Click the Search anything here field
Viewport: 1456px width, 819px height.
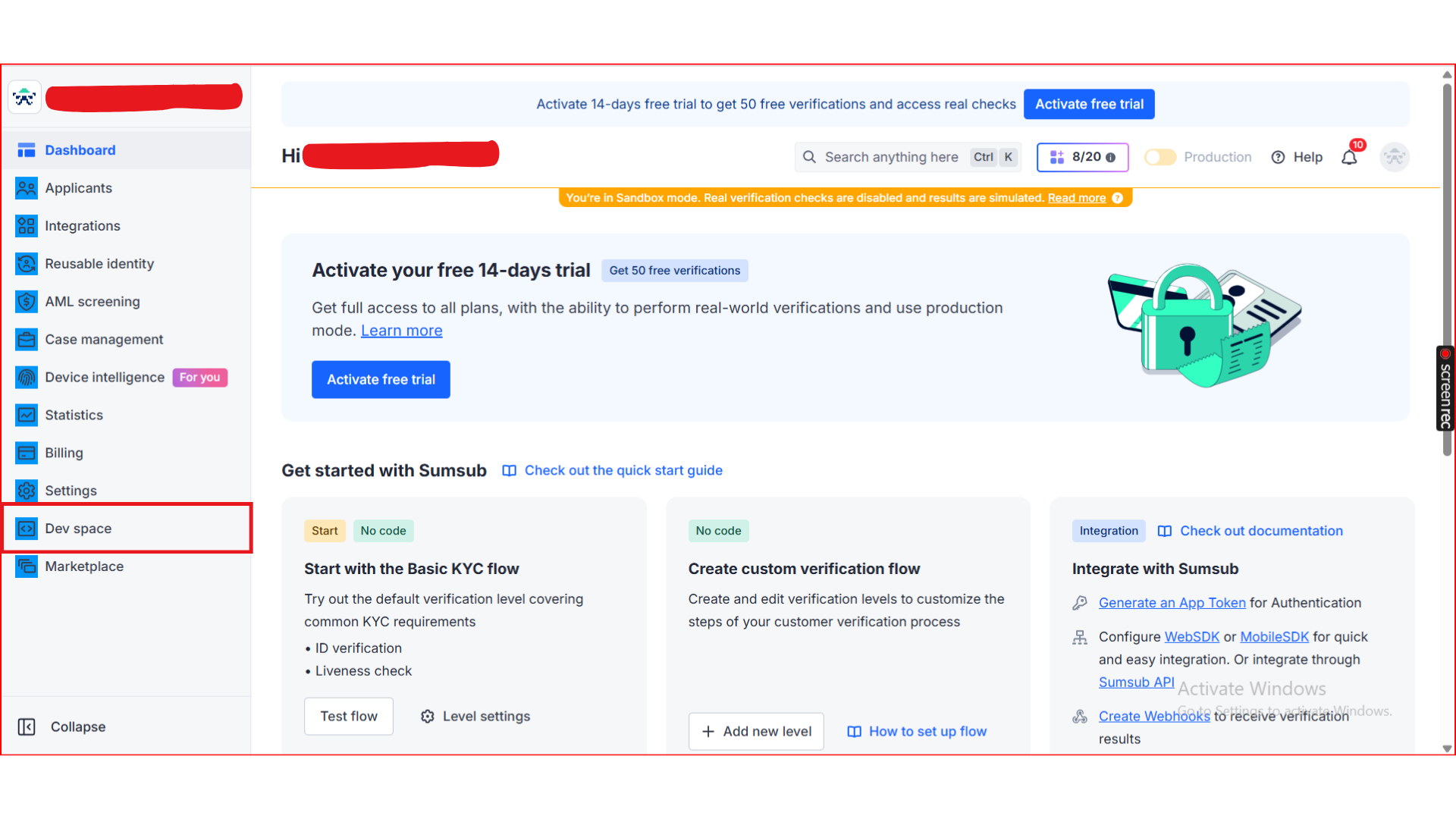click(x=891, y=157)
